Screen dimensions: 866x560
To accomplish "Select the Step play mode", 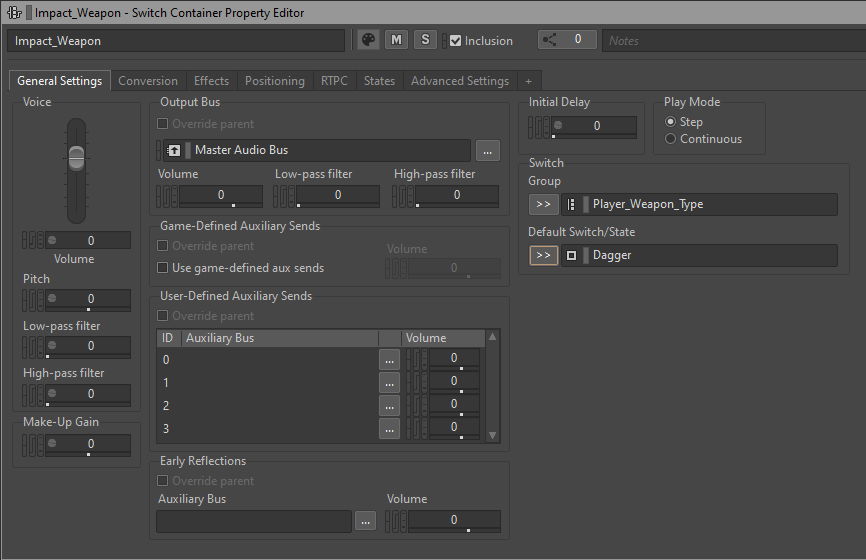I will pyautogui.click(x=670, y=121).
